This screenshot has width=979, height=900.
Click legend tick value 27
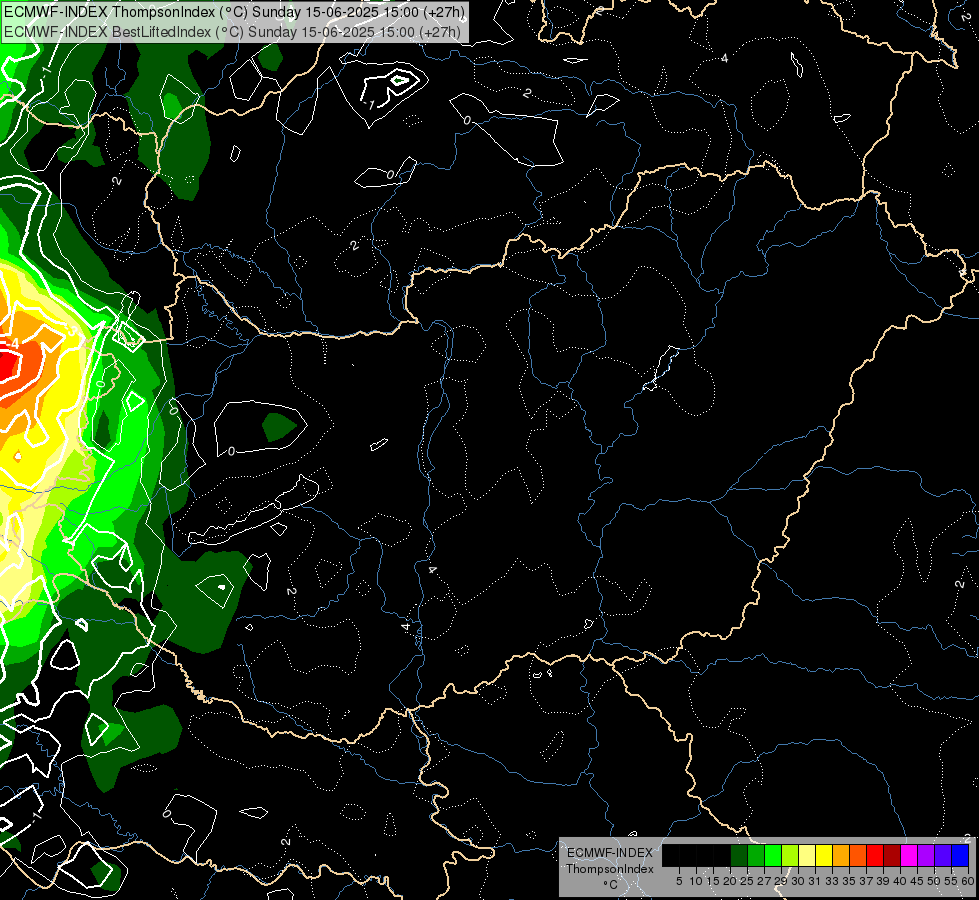coord(764,881)
